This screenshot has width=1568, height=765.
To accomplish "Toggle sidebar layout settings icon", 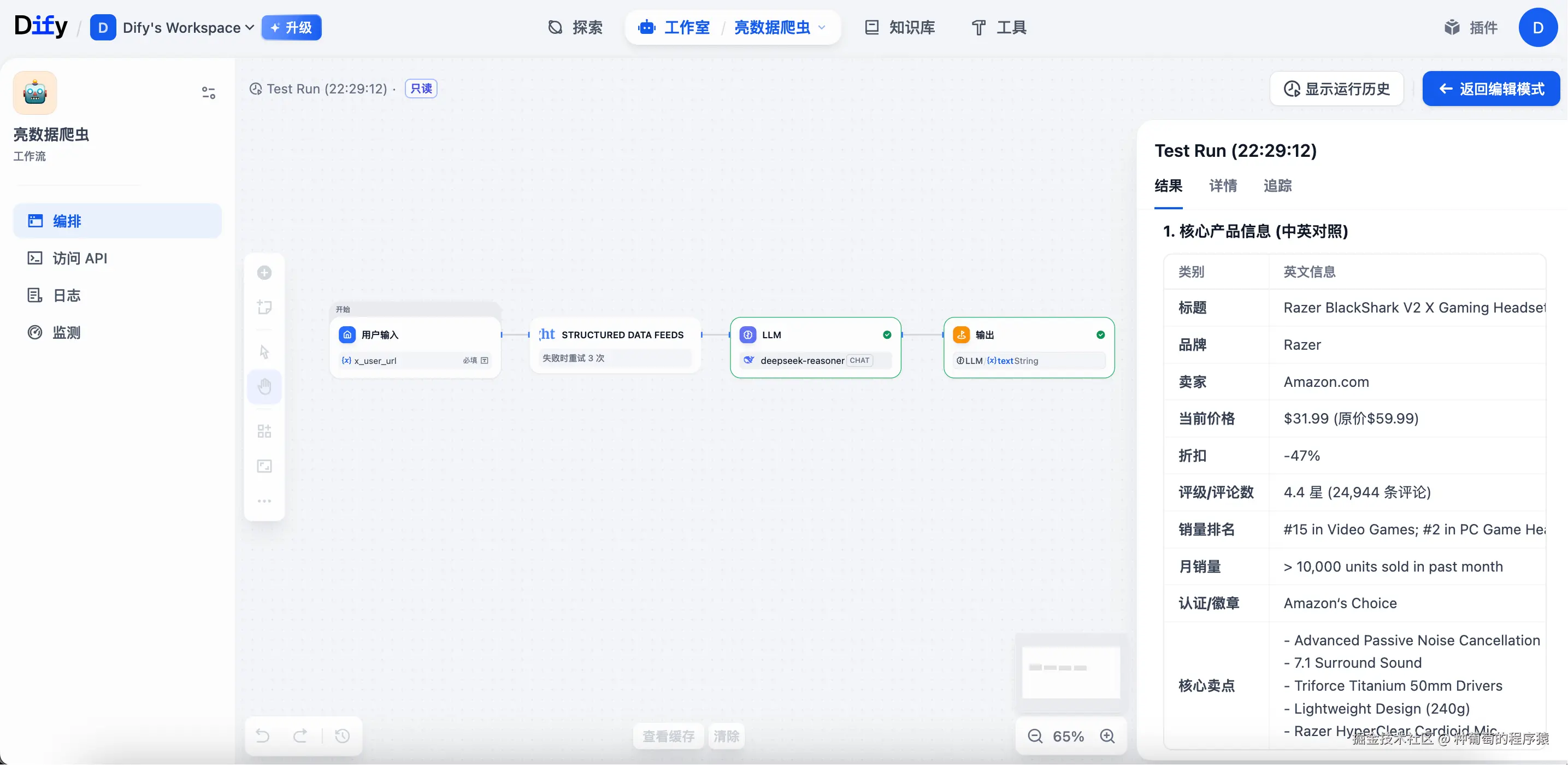I will pyautogui.click(x=209, y=92).
